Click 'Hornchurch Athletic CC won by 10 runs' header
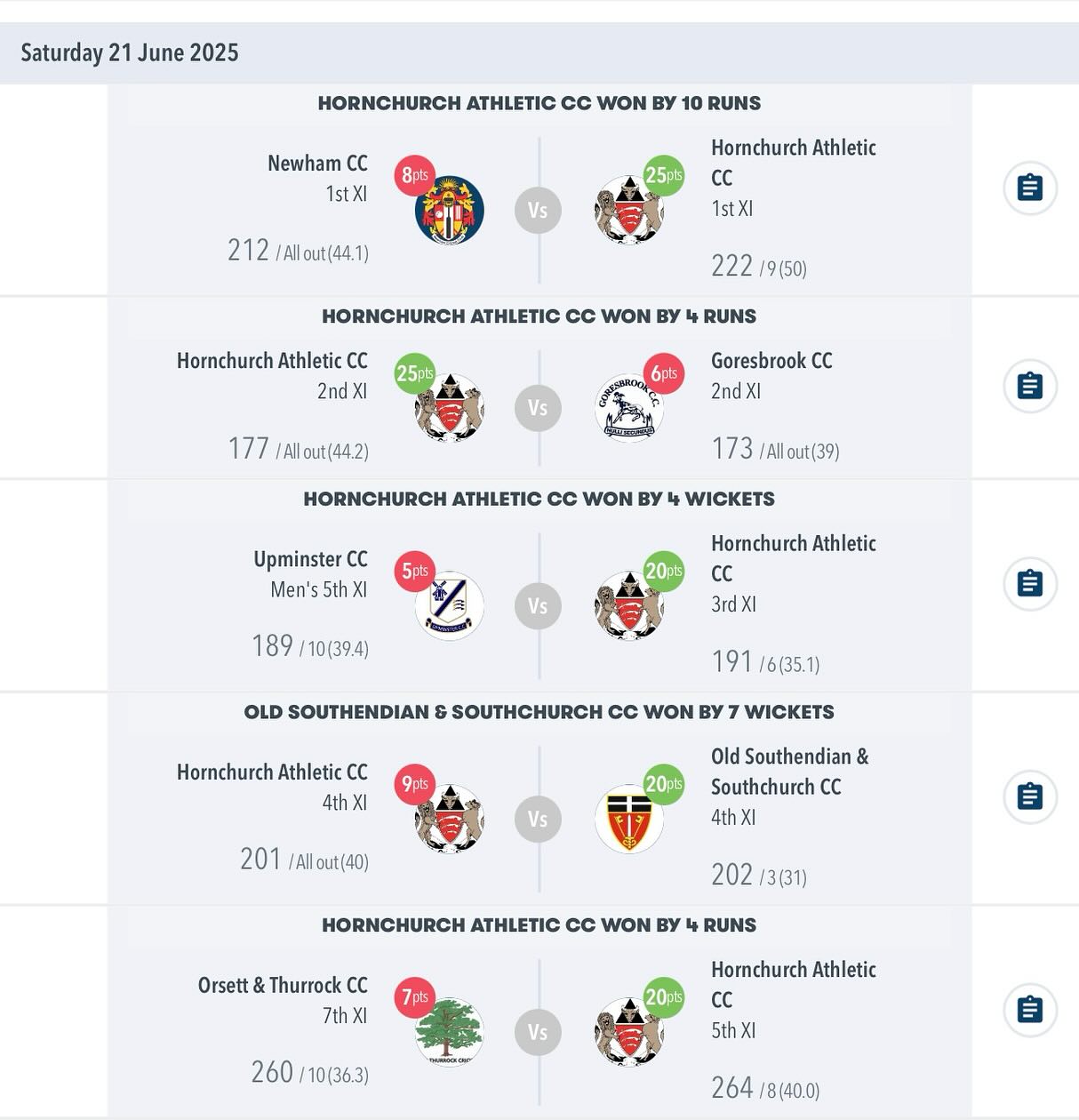 [539, 103]
